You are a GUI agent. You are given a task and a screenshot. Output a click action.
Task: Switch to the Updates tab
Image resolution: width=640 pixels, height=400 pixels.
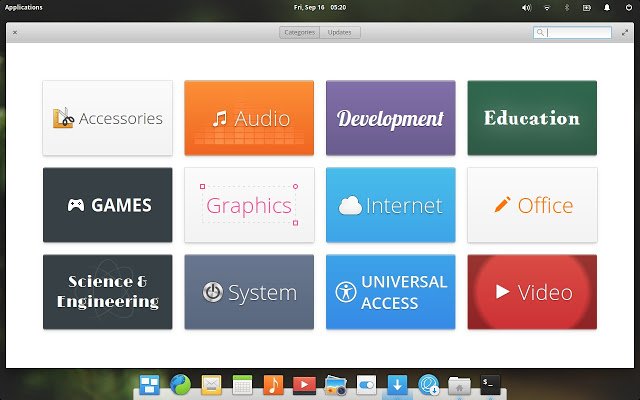340,32
